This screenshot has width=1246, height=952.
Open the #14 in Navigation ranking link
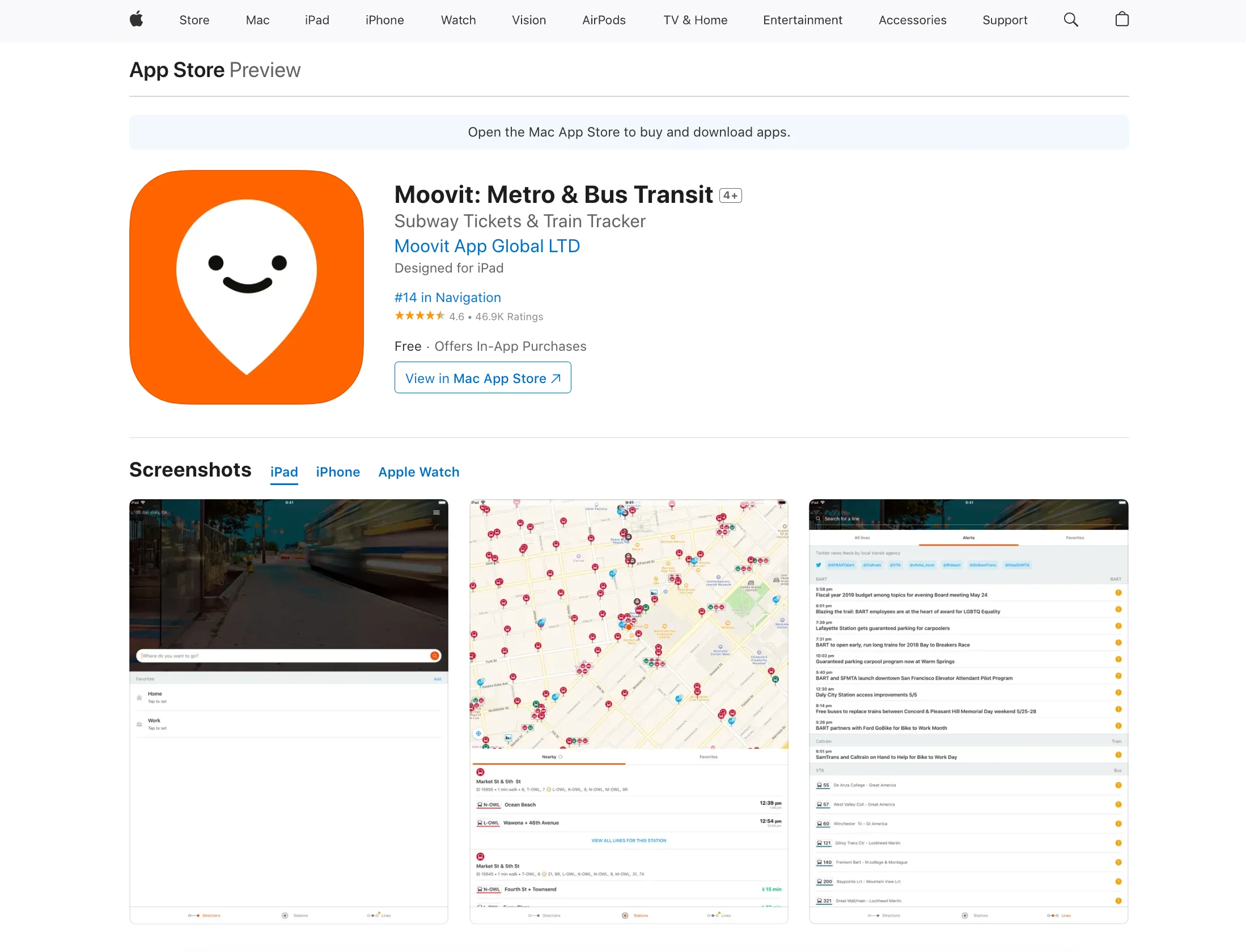448,297
